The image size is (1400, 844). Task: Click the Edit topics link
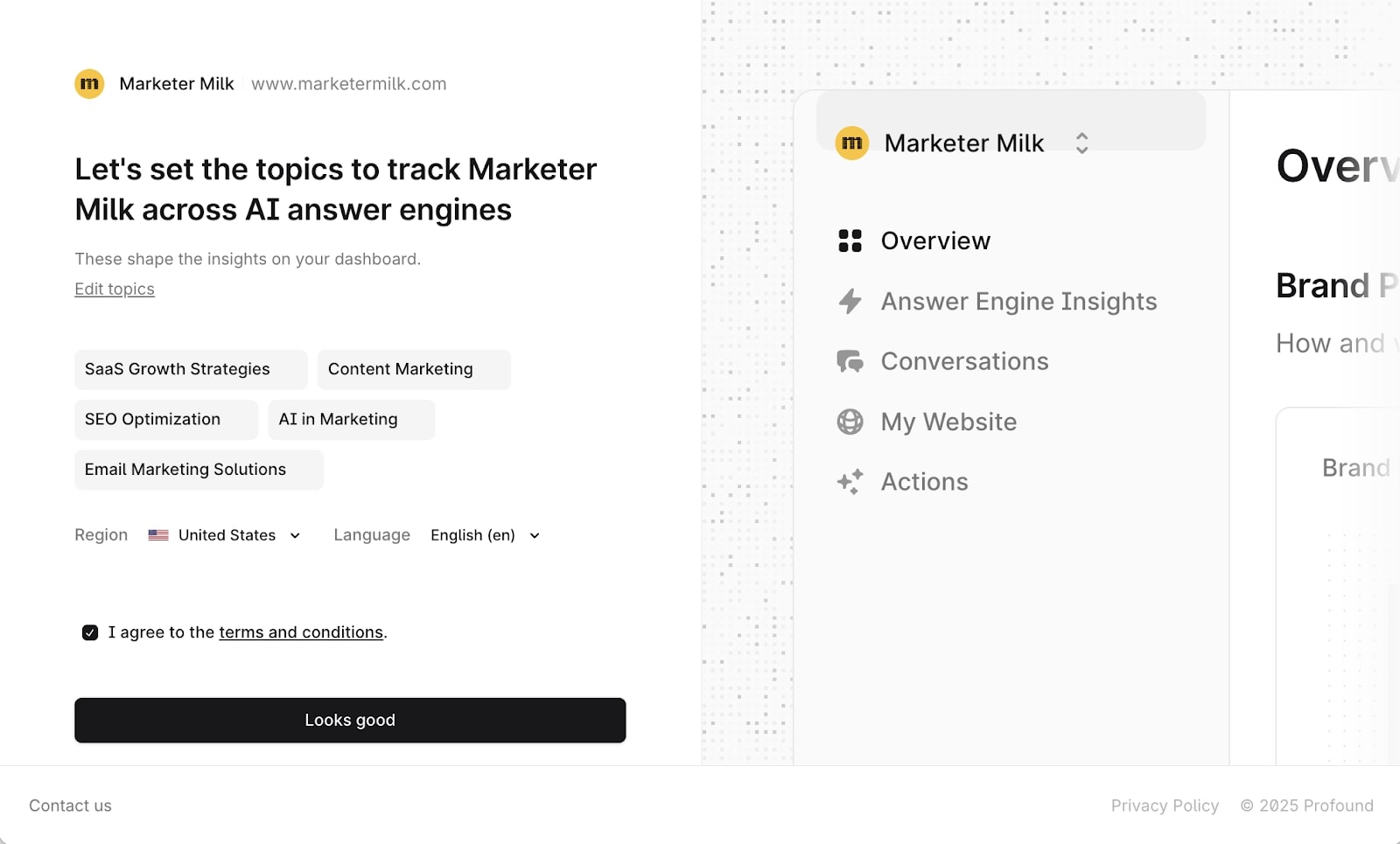pyautogui.click(x=115, y=289)
